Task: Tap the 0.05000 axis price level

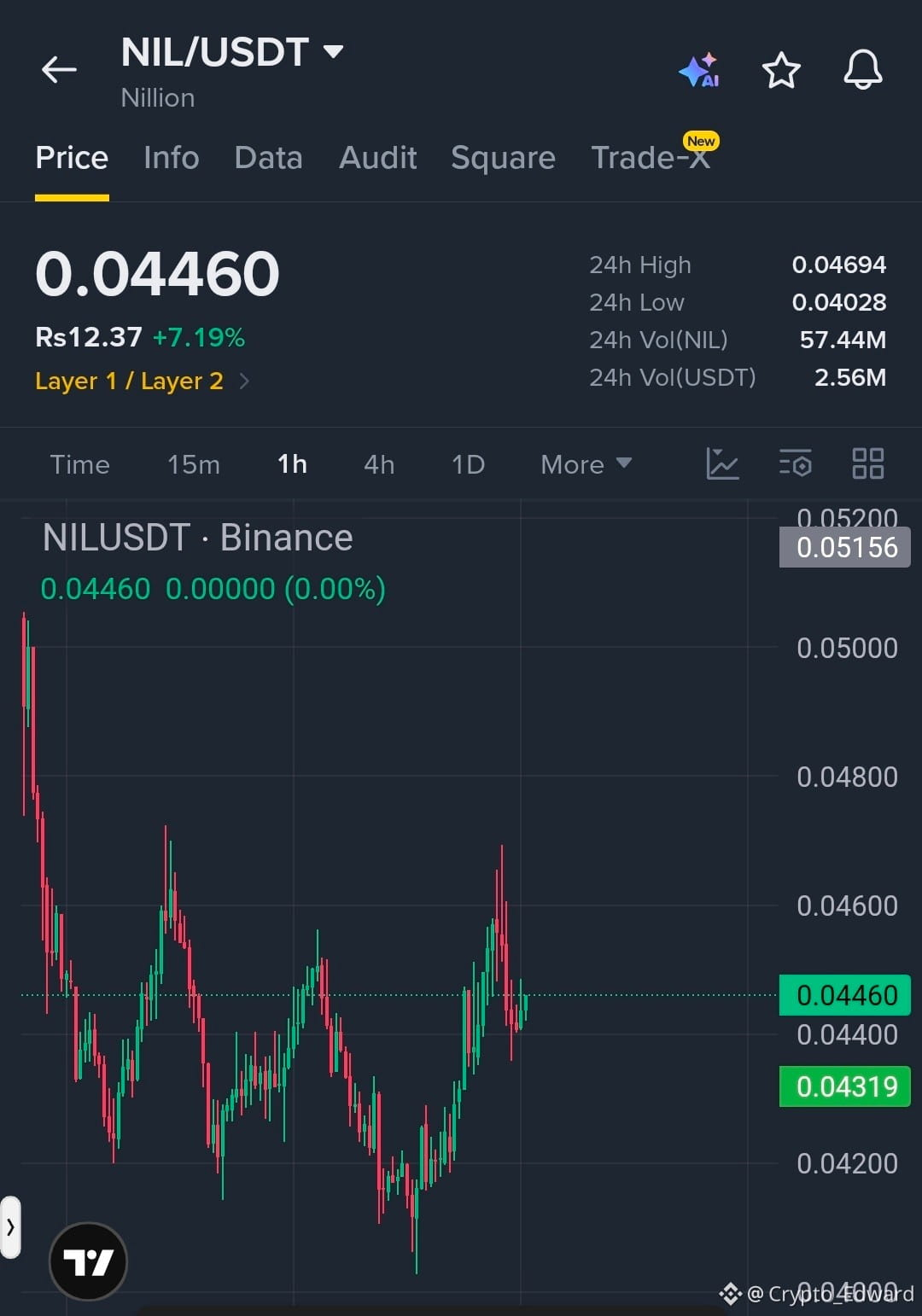Action: pyautogui.click(x=847, y=648)
